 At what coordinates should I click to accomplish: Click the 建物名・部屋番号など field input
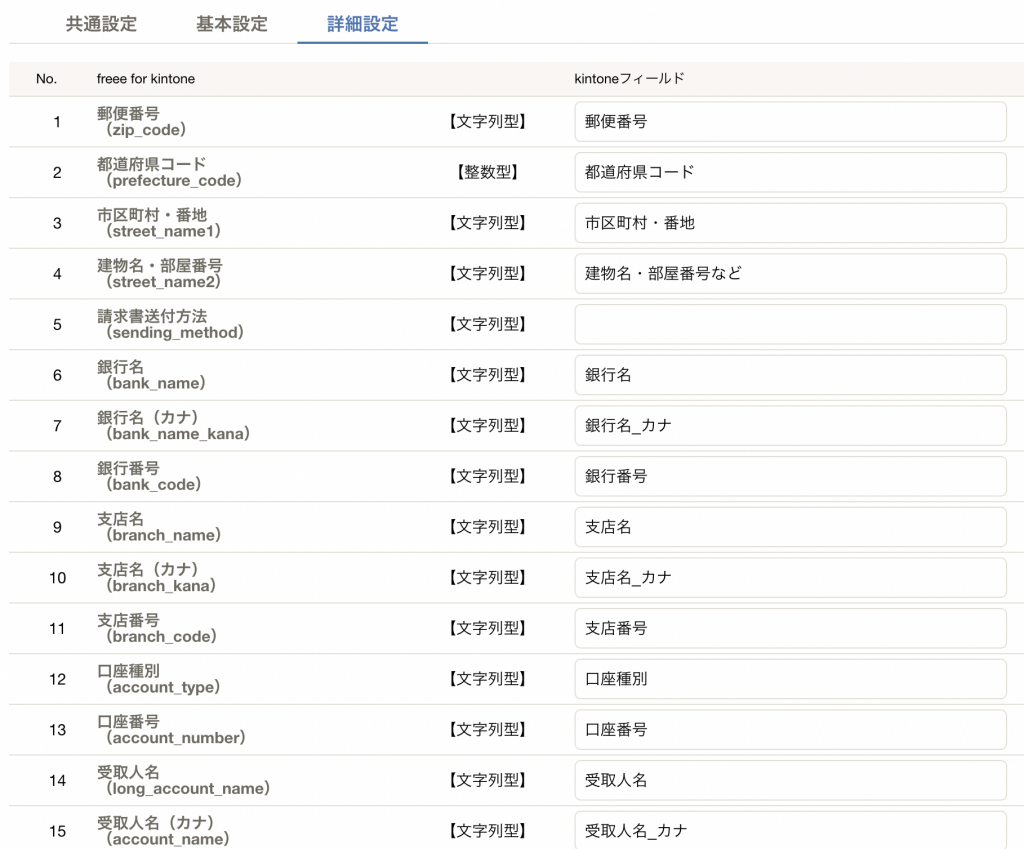(790, 274)
